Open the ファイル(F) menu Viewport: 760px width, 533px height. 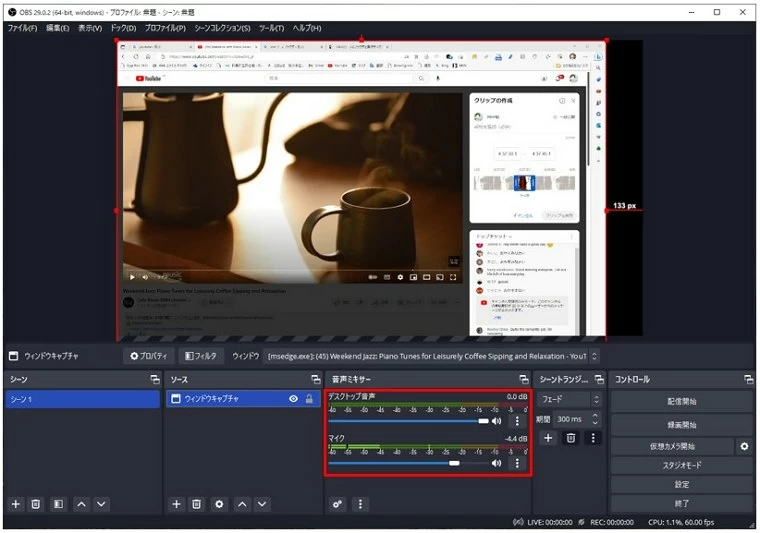21,28
